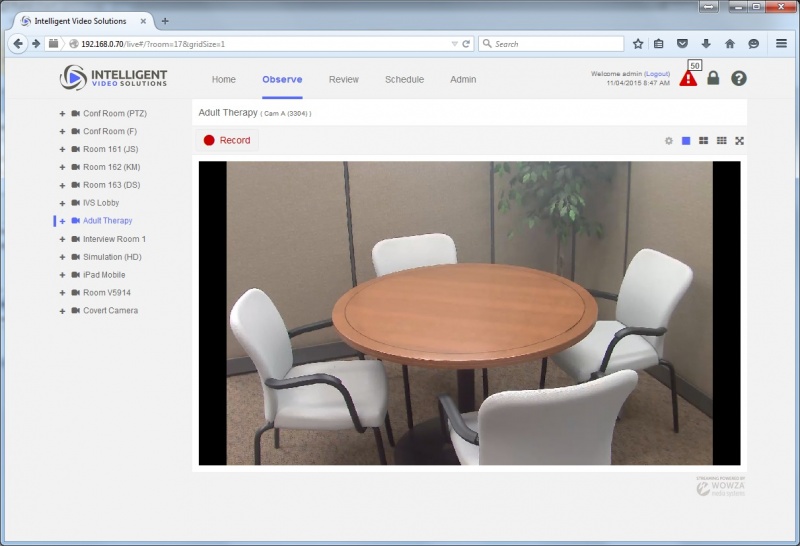Go forward with the browser forward arrow
Viewport: 800px width, 546px height.
coord(36,44)
